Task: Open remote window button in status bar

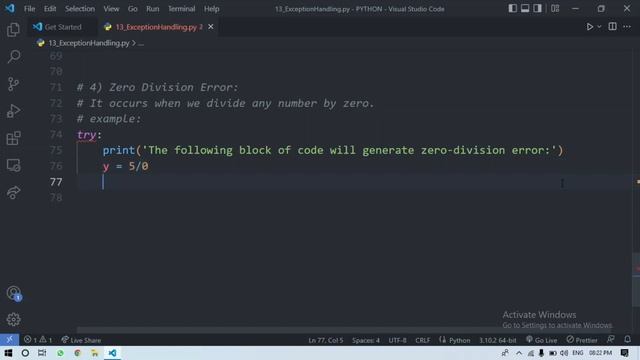Action: [x=9, y=340]
